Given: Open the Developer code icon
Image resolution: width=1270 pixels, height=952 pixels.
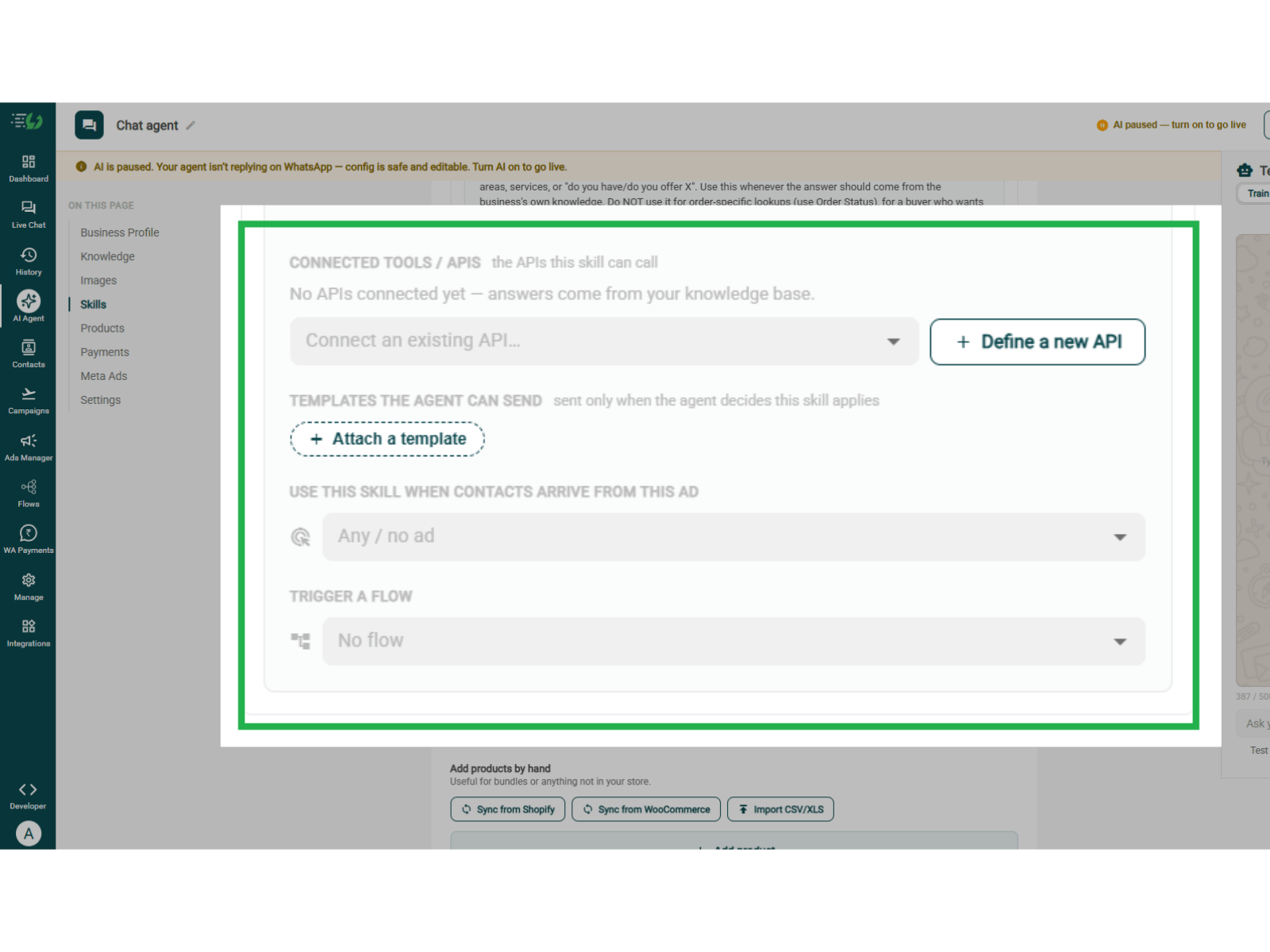Looking at the screenshot, I should 28,789.
